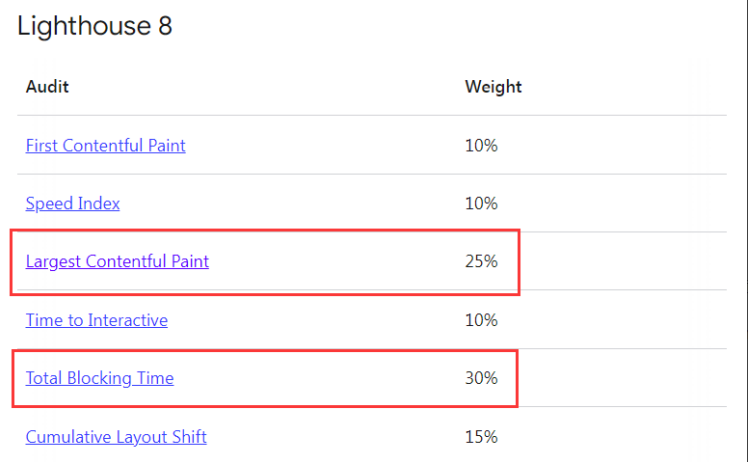
Task: Select the Weight column header
Action: pyautogui.click(x=493, y=86)
